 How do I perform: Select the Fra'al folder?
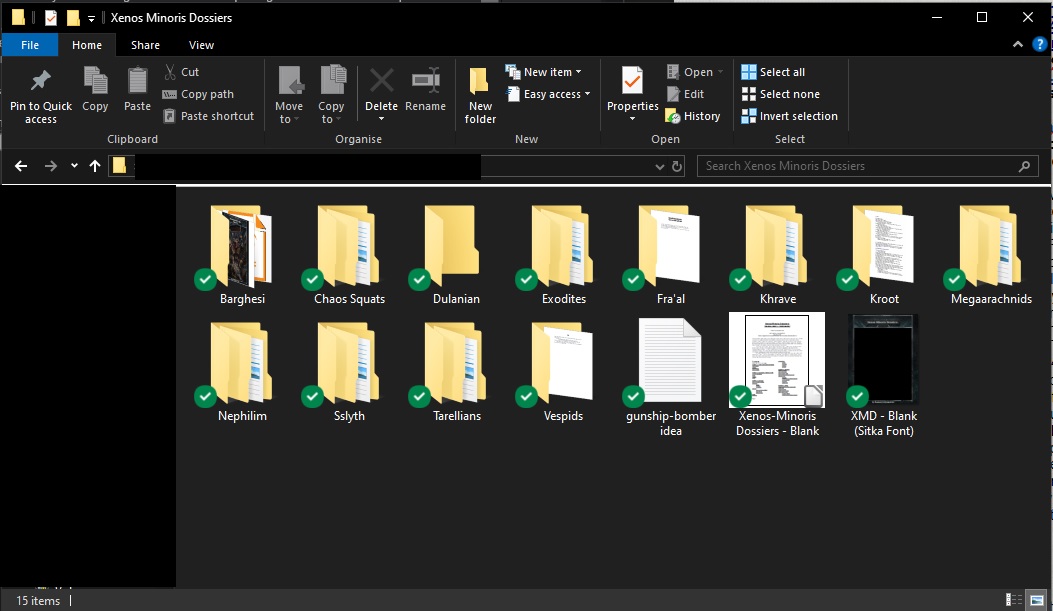[670, 254]
